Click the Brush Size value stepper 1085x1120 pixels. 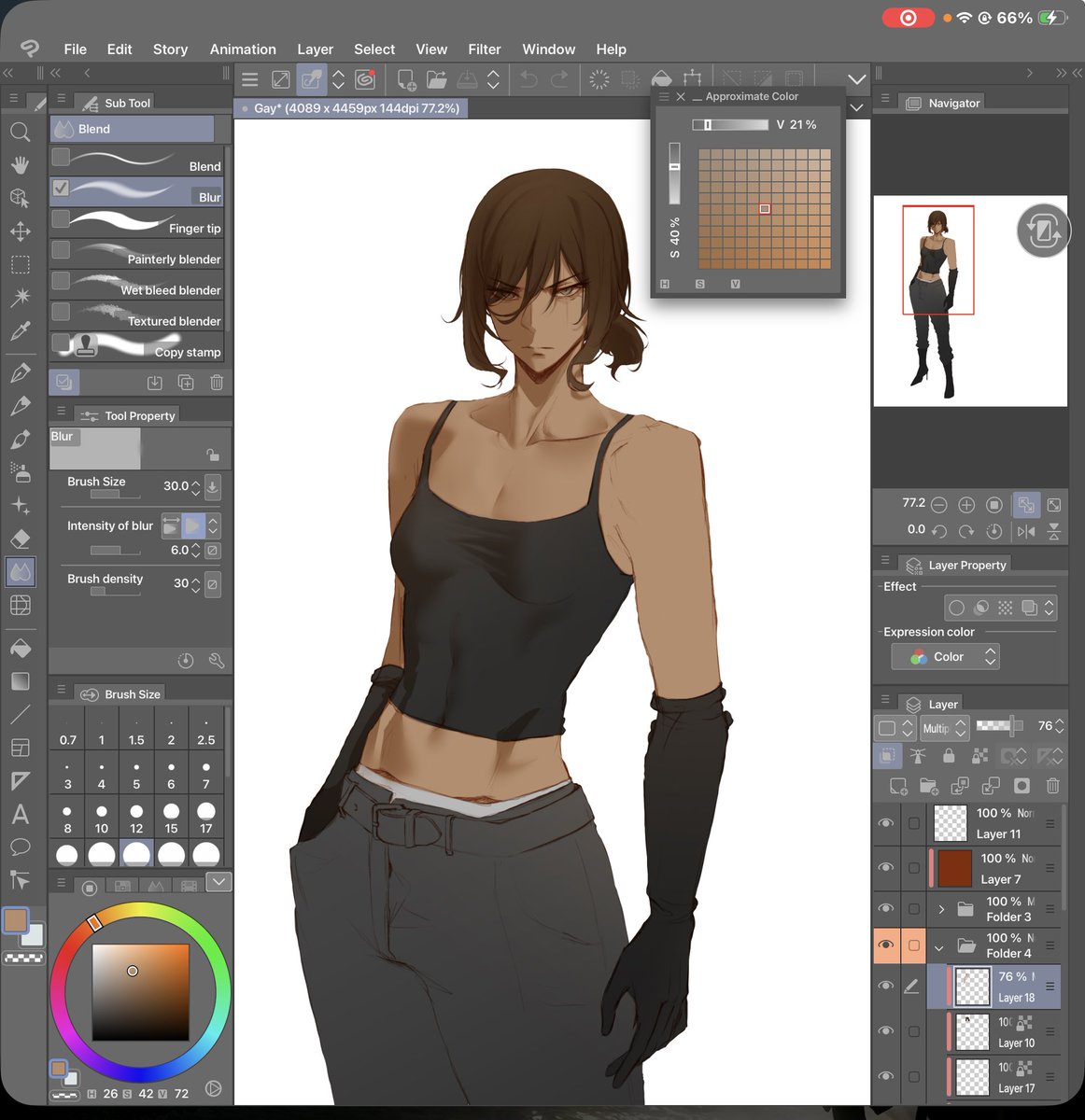195,486
